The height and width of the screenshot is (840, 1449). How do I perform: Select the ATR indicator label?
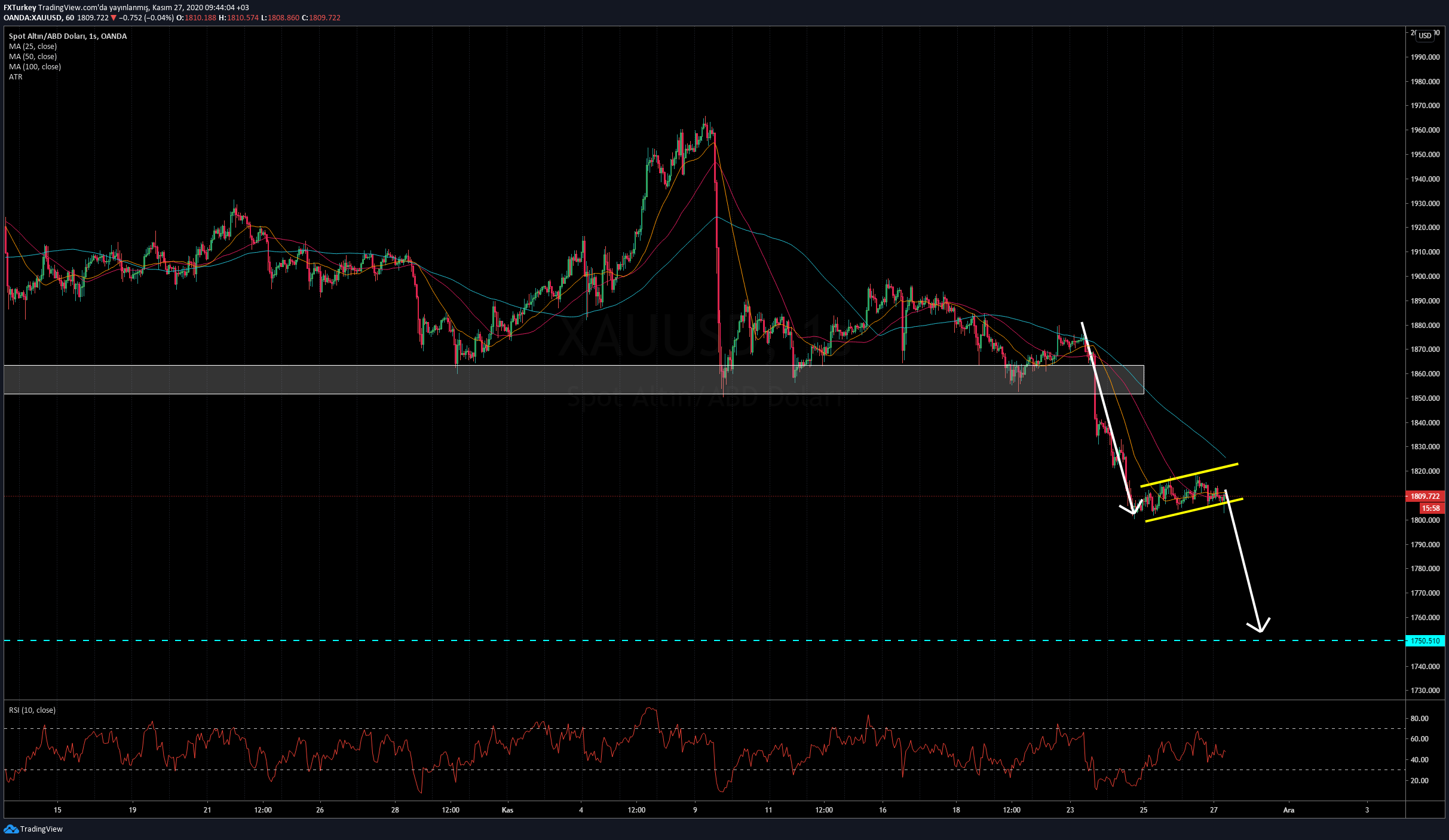pyautogui.click(x=16, y=77)
